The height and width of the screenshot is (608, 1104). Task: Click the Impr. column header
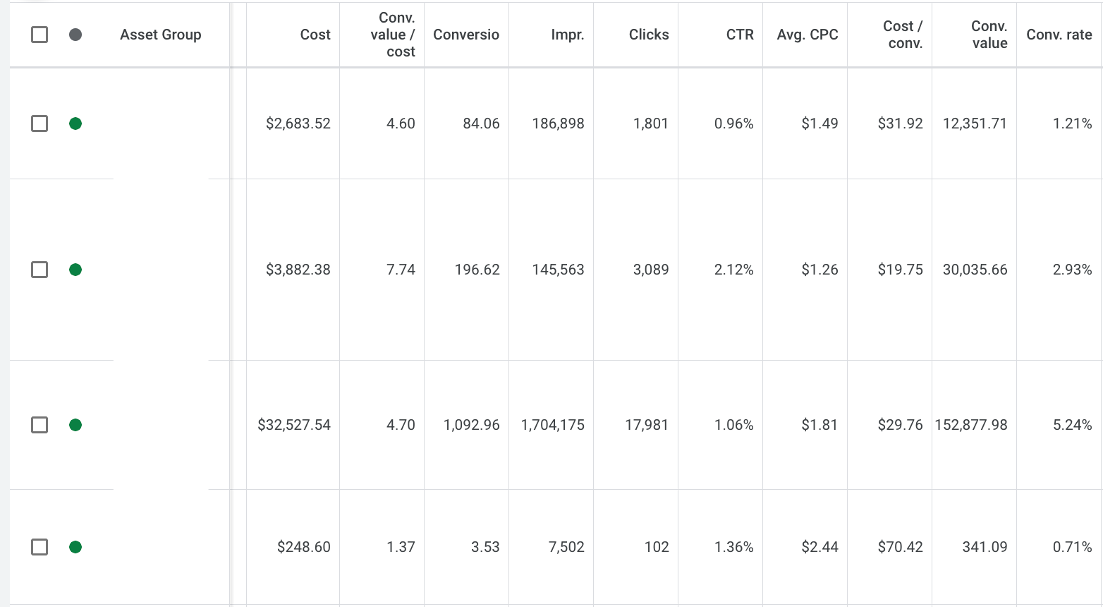pyautogui.click(x=566, y=35)
